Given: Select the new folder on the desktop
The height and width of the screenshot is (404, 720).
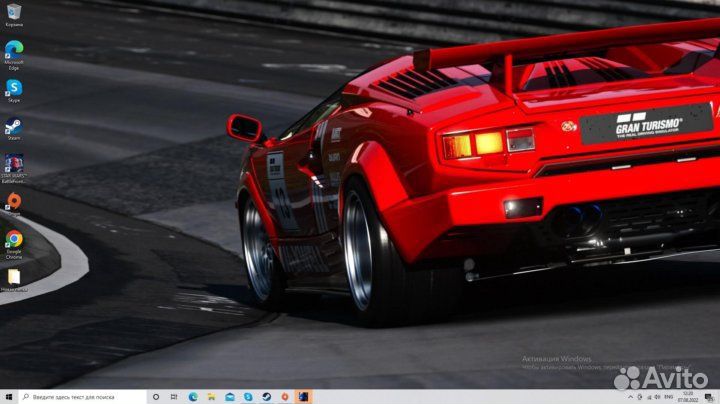Looking at the screenshot, I should point(14,277).
